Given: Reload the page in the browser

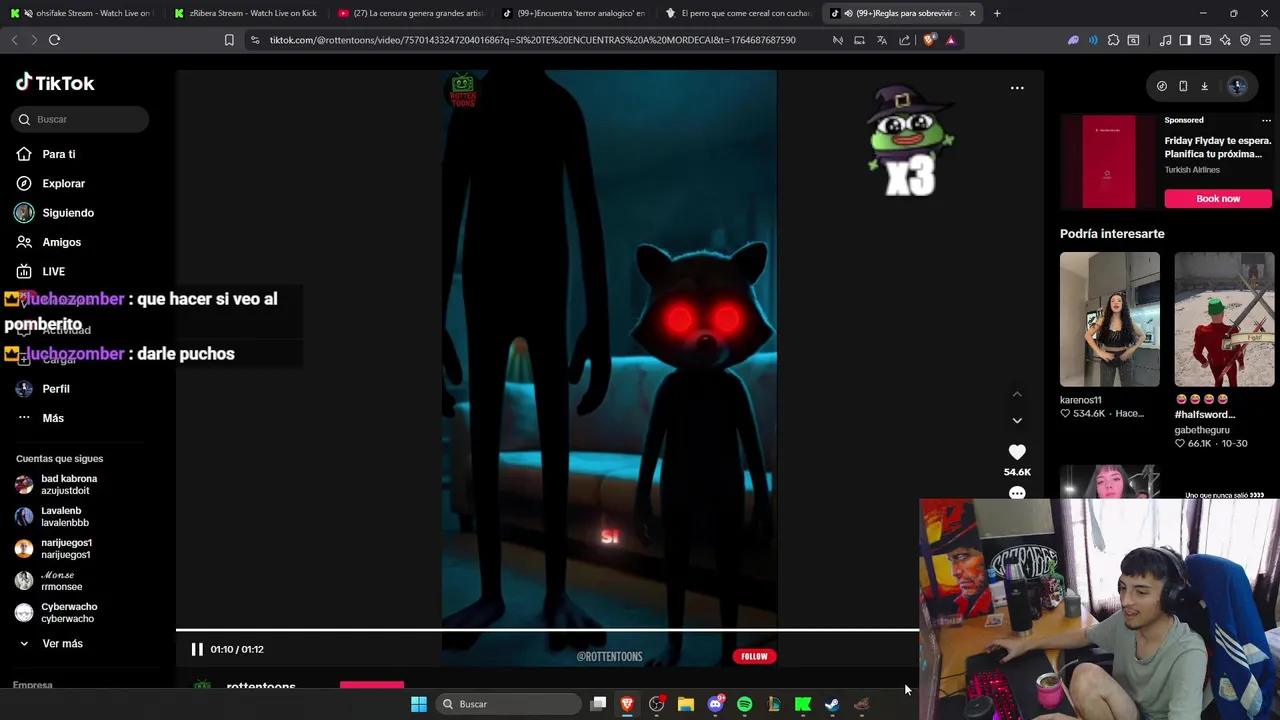Looking at the screenshot, I should pyautogui.click(x=54, y=40).
